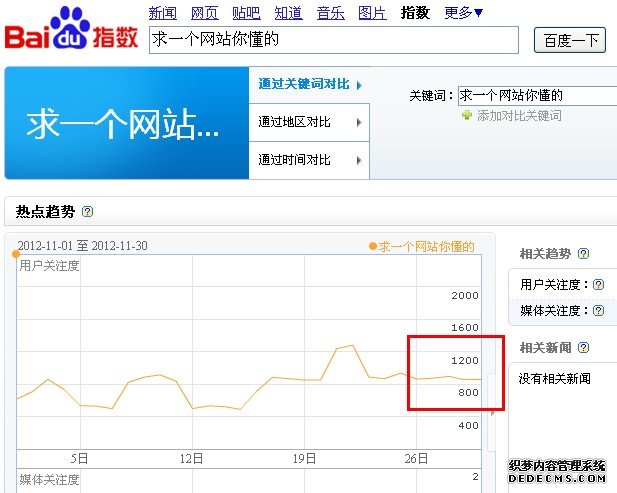617x493 pixels.
Task: Click the 求一个网站... blue banner title
Action: point(122,124)
